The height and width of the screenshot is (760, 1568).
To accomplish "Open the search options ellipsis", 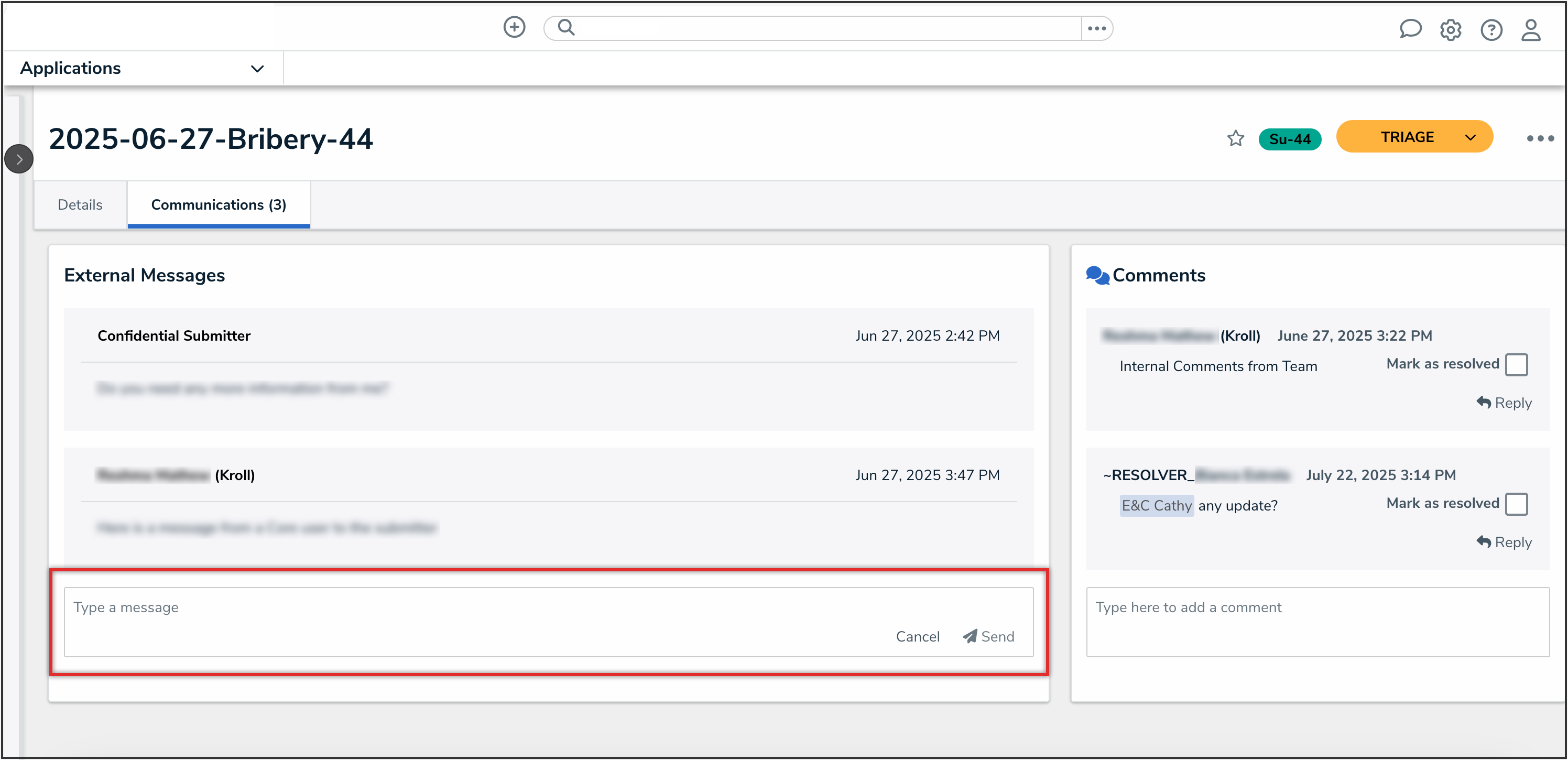I will (1096, 29).
